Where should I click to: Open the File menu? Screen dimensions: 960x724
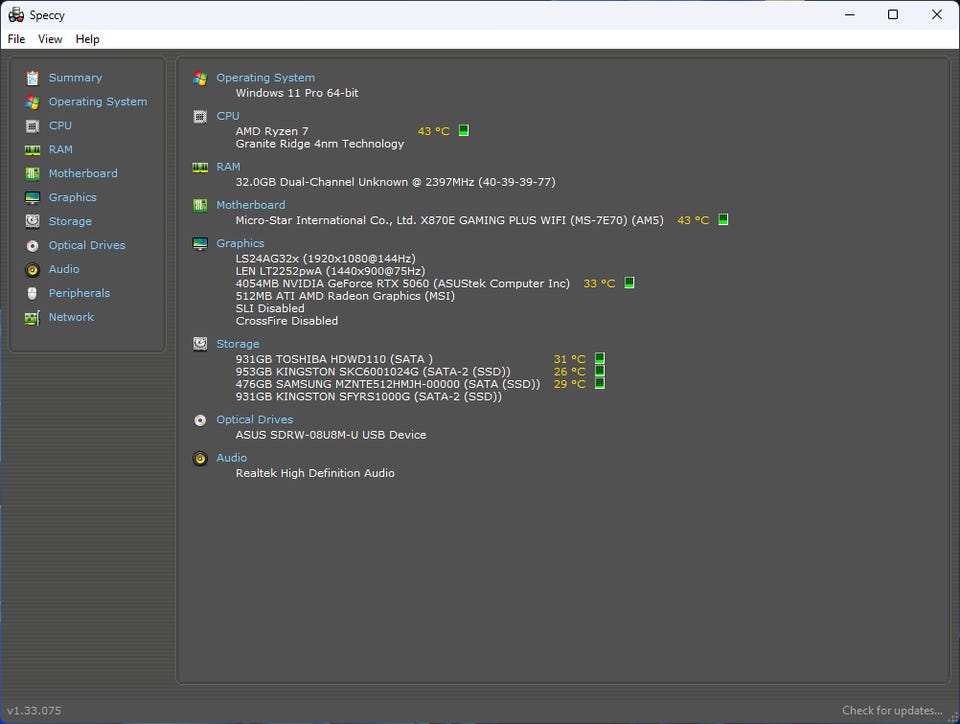(x=16, y=39)
